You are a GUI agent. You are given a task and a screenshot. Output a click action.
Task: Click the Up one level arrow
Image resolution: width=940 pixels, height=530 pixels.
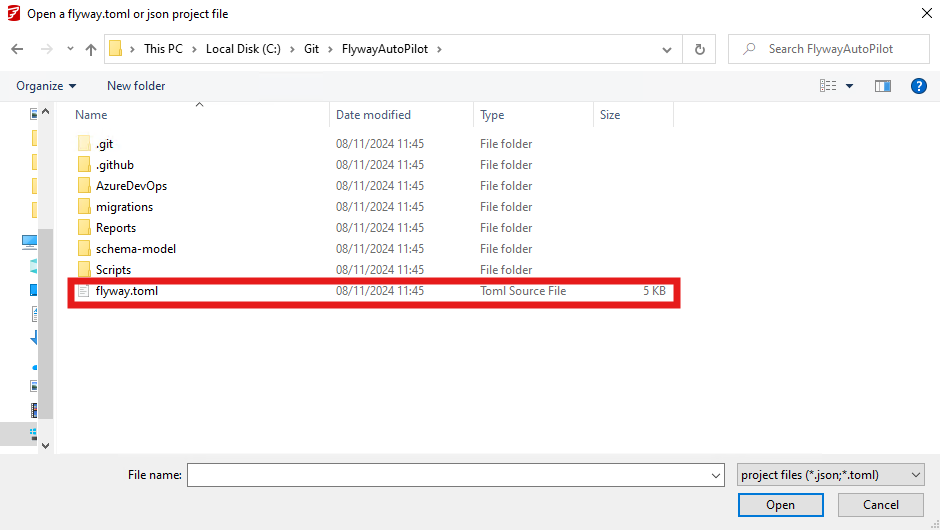91,49
